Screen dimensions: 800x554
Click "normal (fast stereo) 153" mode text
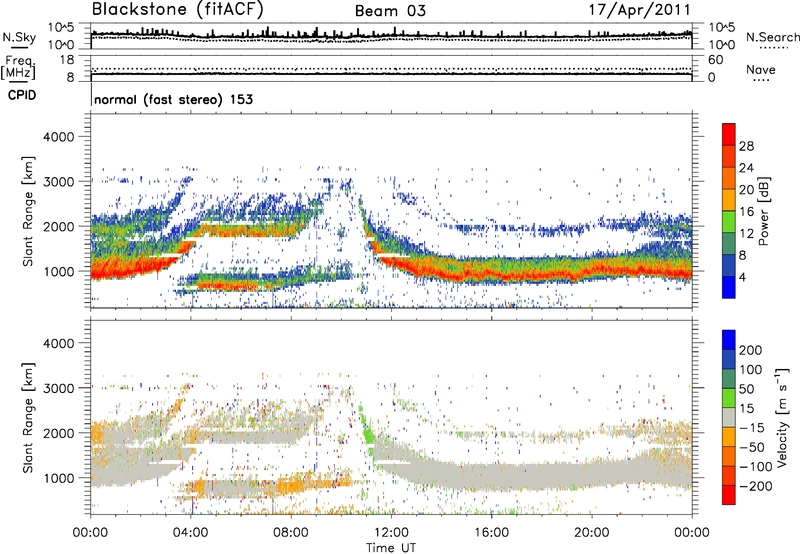click(x=173, y=100)
